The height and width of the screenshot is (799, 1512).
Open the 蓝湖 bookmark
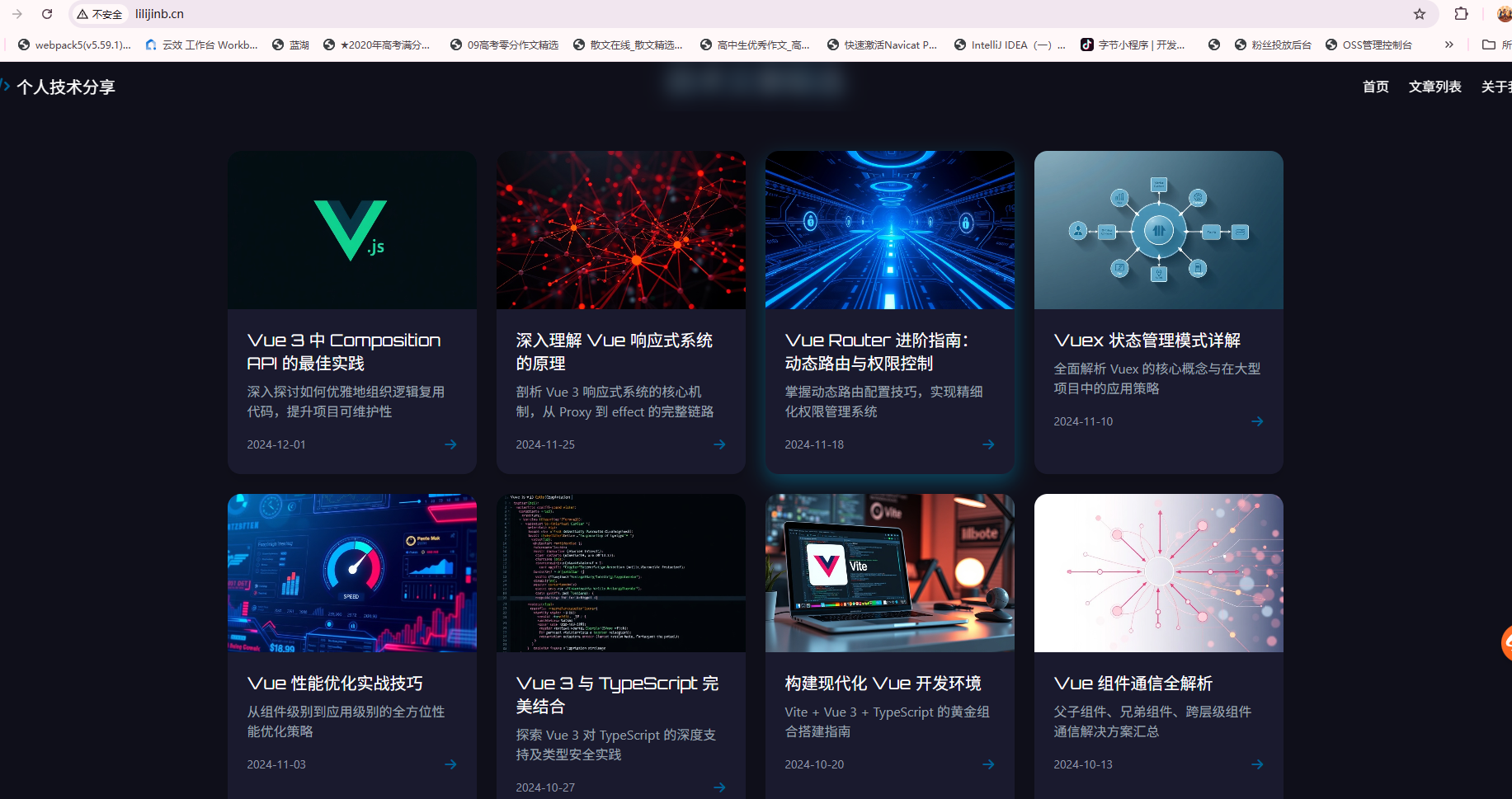(290, 45)
